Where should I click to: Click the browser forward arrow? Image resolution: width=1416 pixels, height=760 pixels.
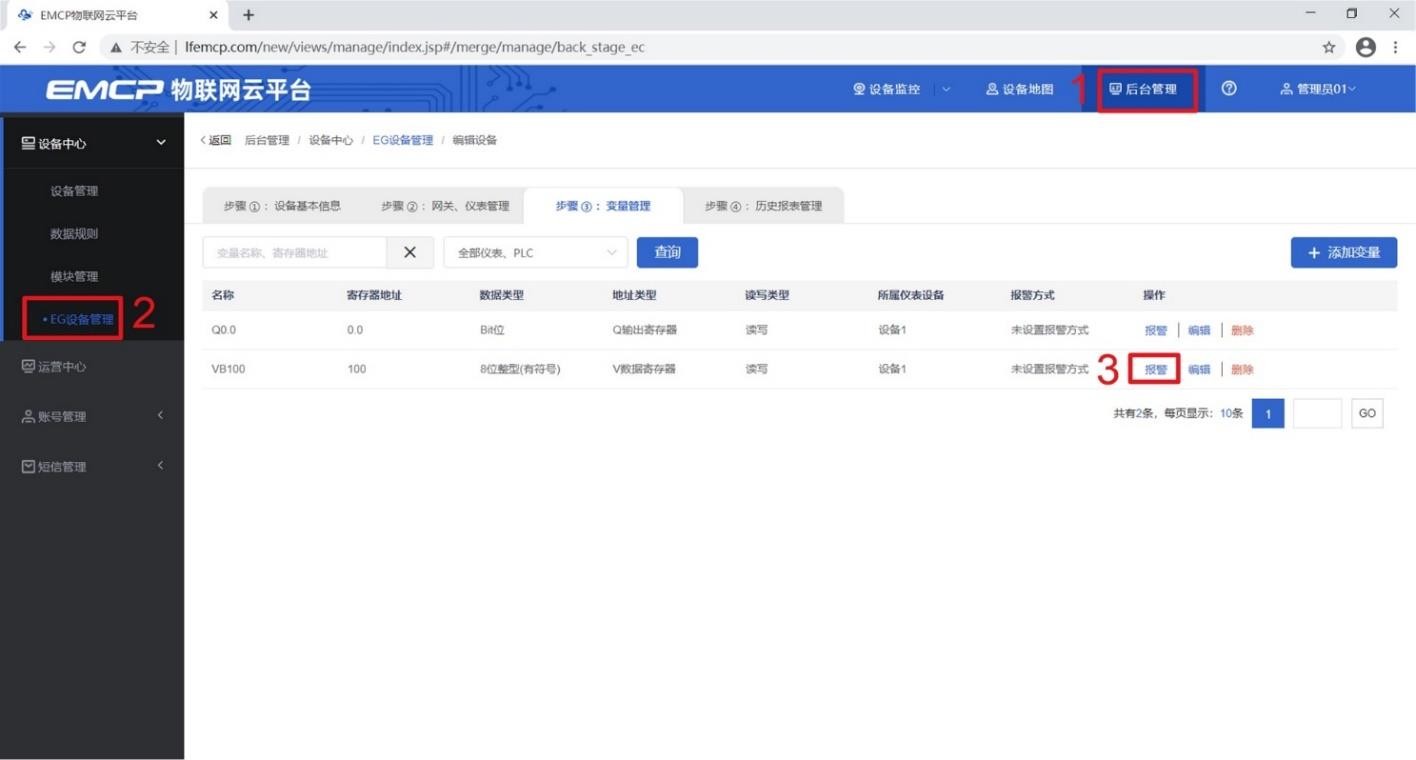point(50,47)
